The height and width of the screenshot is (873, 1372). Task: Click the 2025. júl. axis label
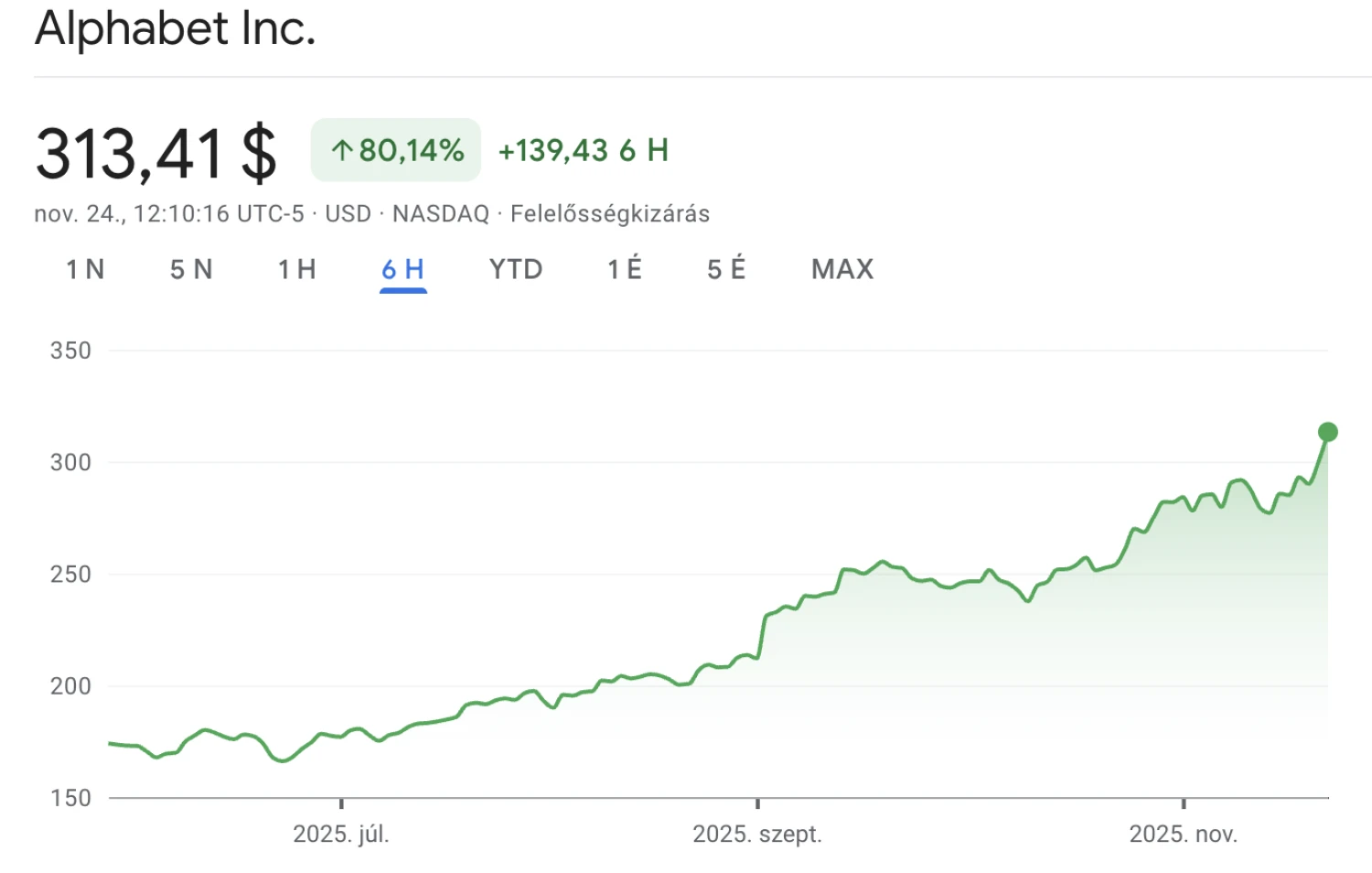point(341,834)
